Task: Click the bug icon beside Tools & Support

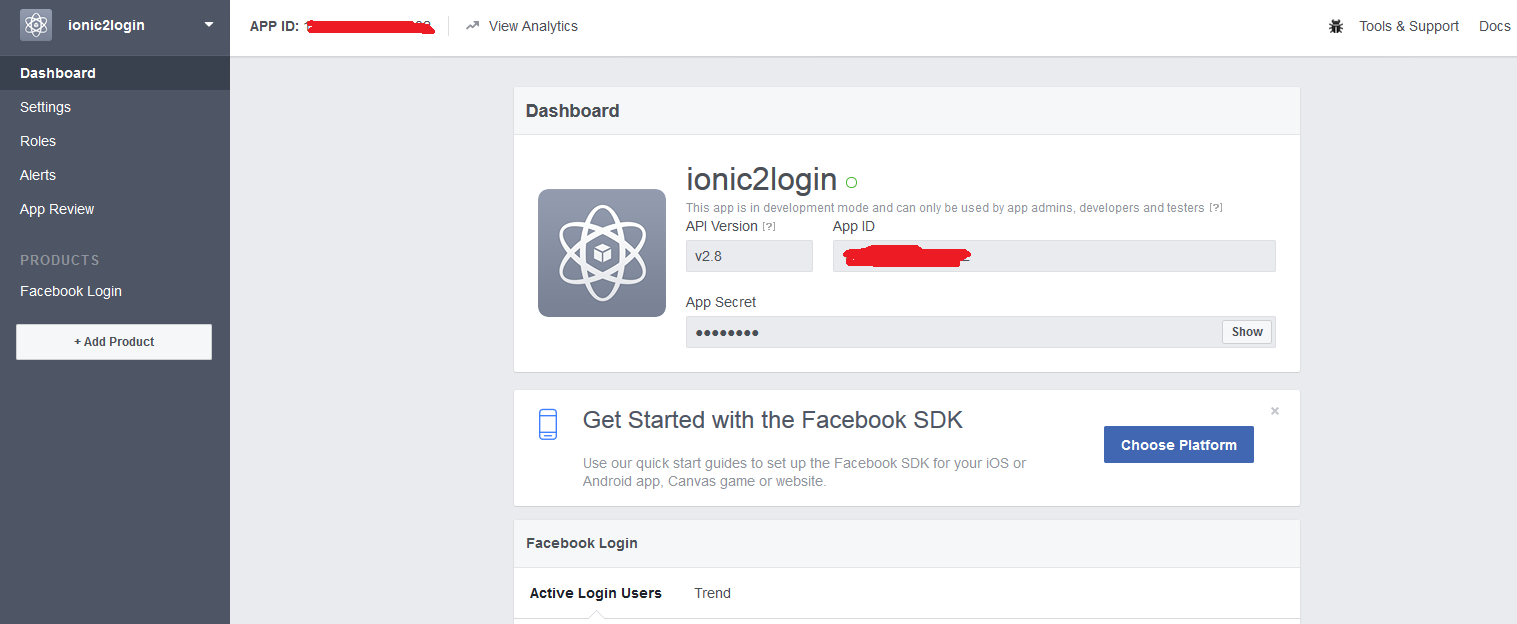Action: click(x=1336, y=26)
